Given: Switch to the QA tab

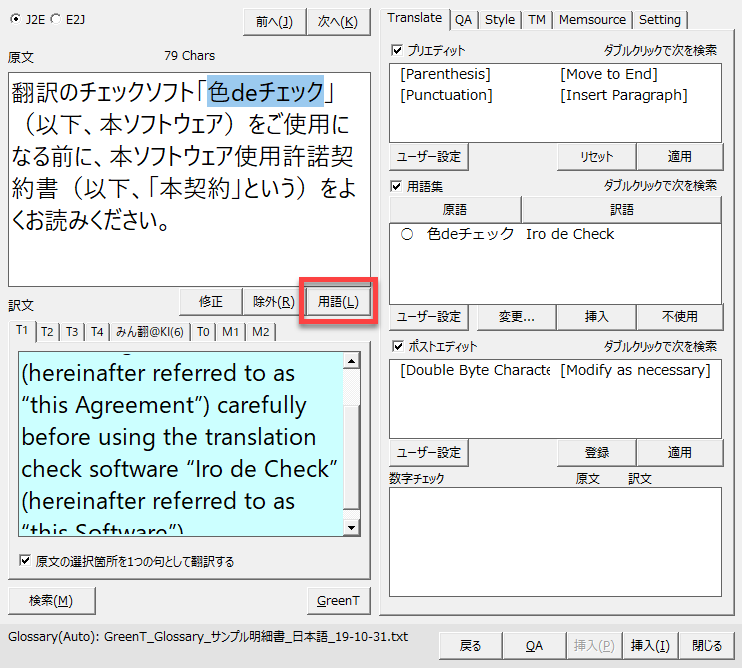Looking at the screenshot, I should 463,19.
